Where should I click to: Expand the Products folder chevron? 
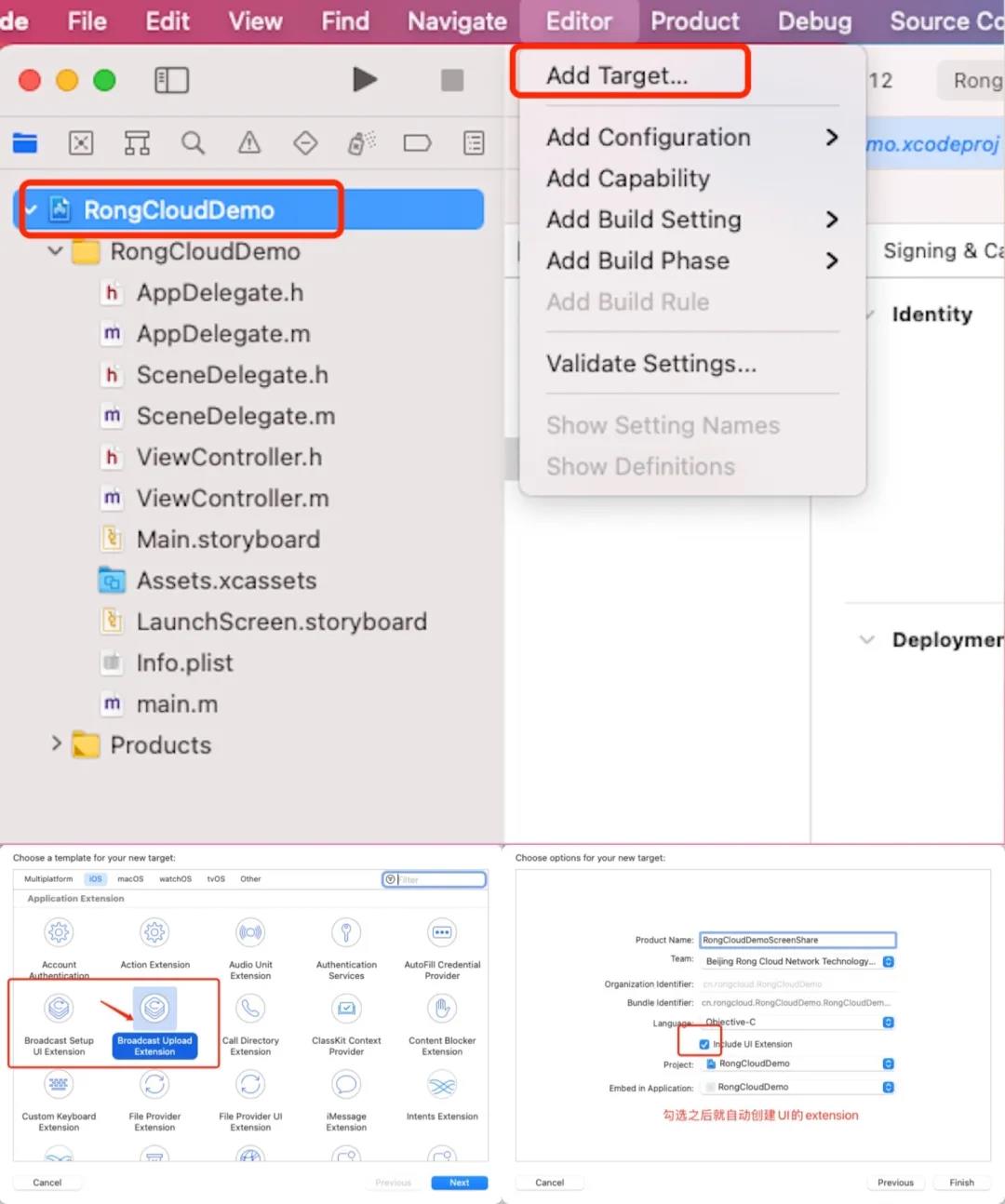tap(56, 743)
